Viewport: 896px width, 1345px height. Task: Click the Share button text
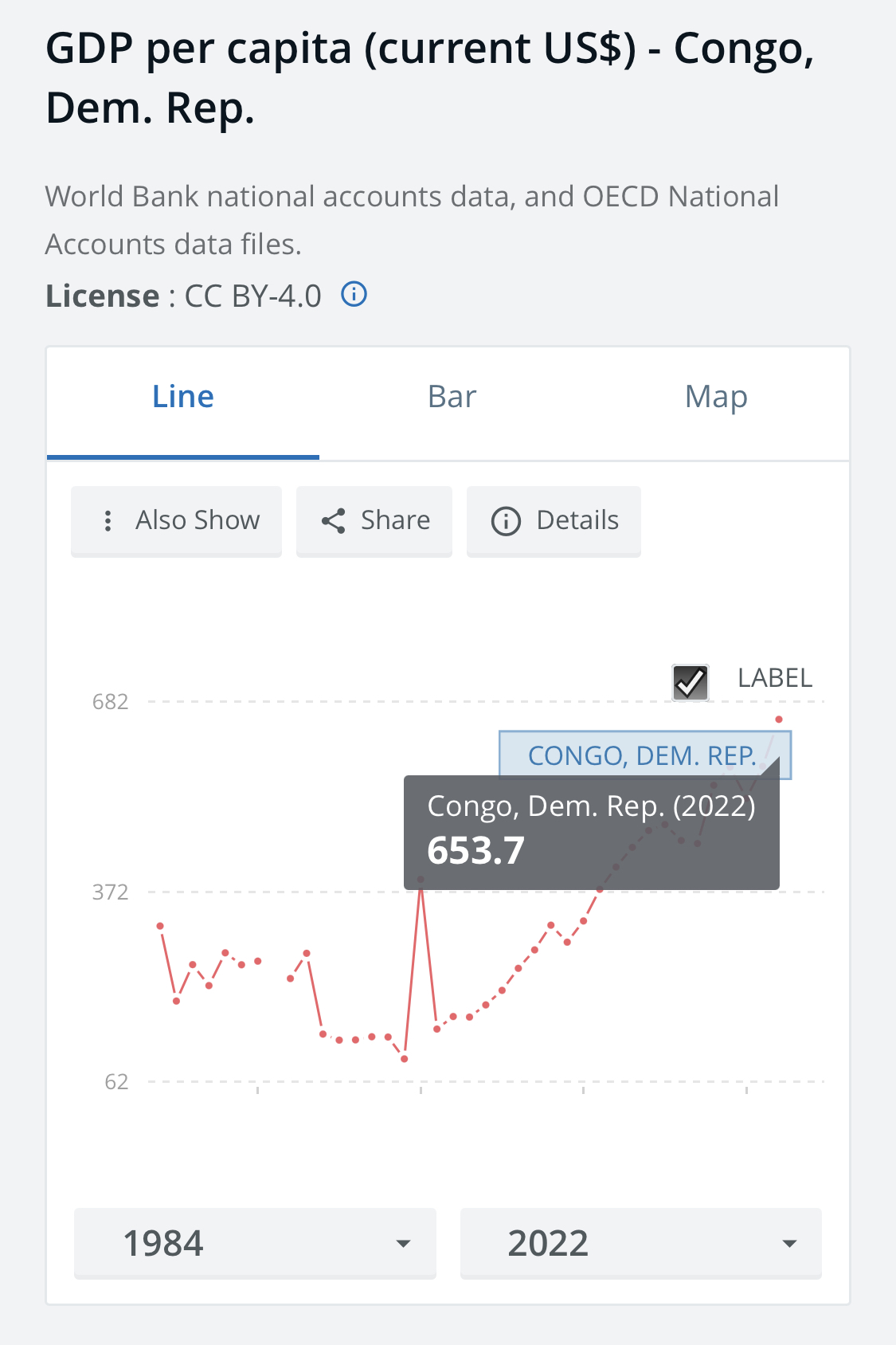pyautogui.click(x=395, y=520)
